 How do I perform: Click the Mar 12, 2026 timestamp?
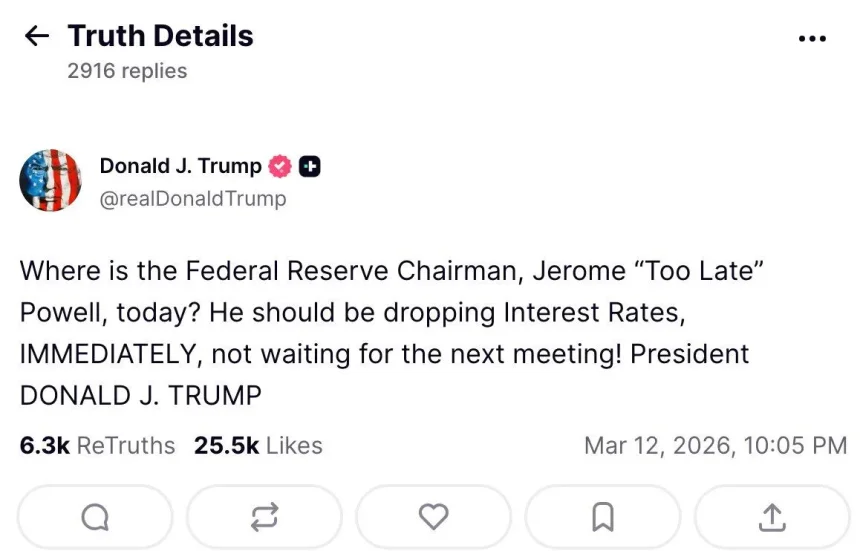point(715,445)
